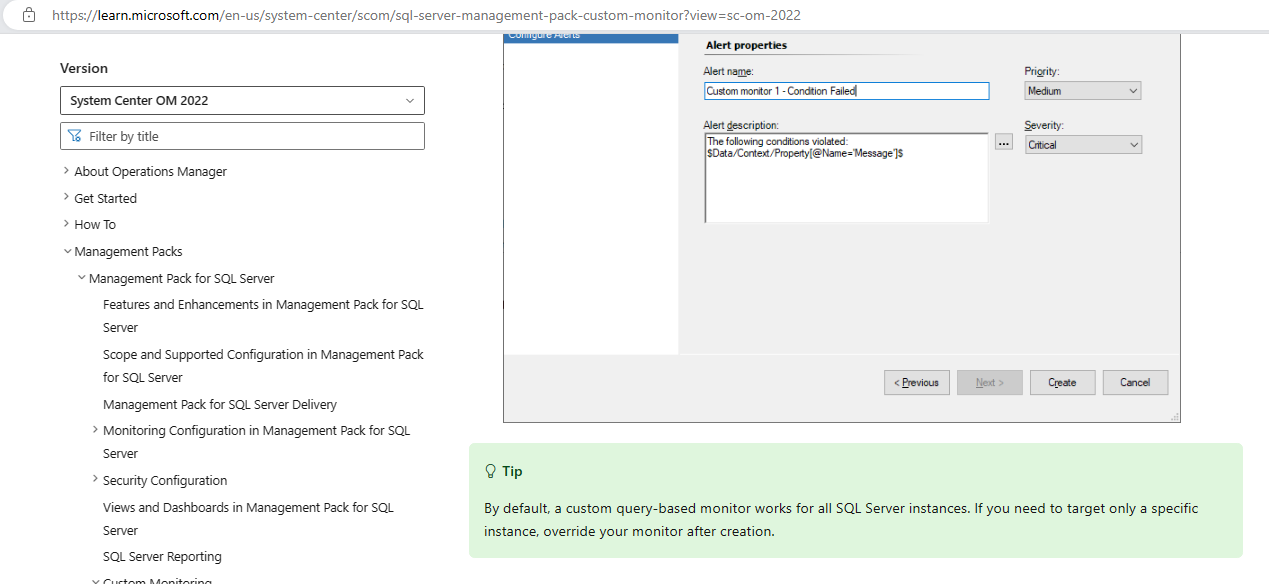Click the Previous button in the wizard
1269x584 pixels.
[x=916, y=382]
